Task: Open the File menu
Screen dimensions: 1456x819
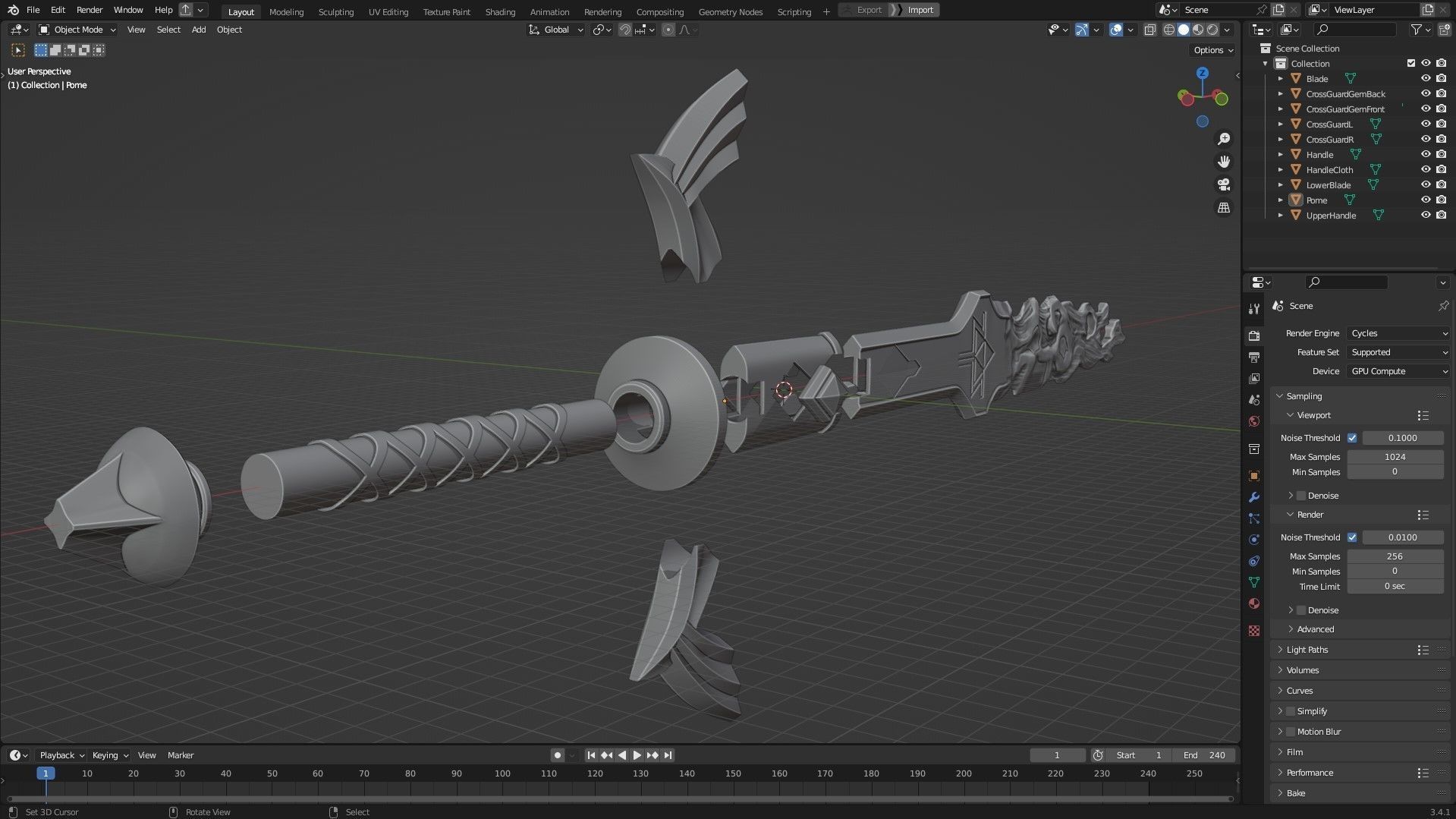Action: [33, 10]
